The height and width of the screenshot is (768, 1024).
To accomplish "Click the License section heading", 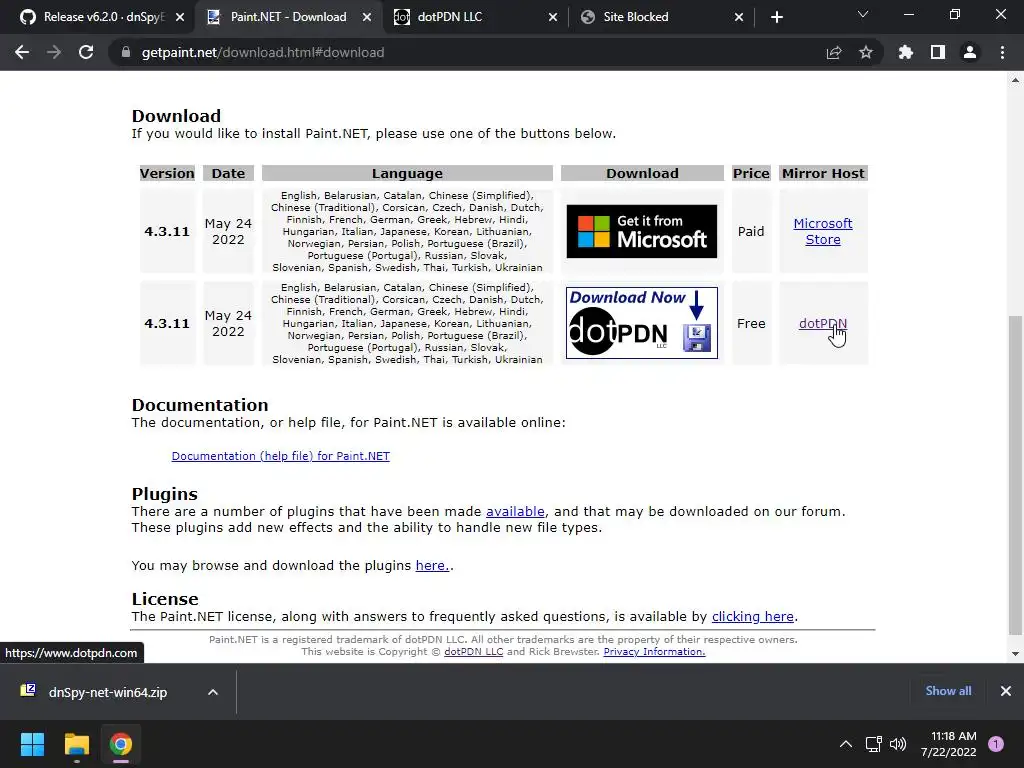I will pyautogui.click(x=165, y=599).
